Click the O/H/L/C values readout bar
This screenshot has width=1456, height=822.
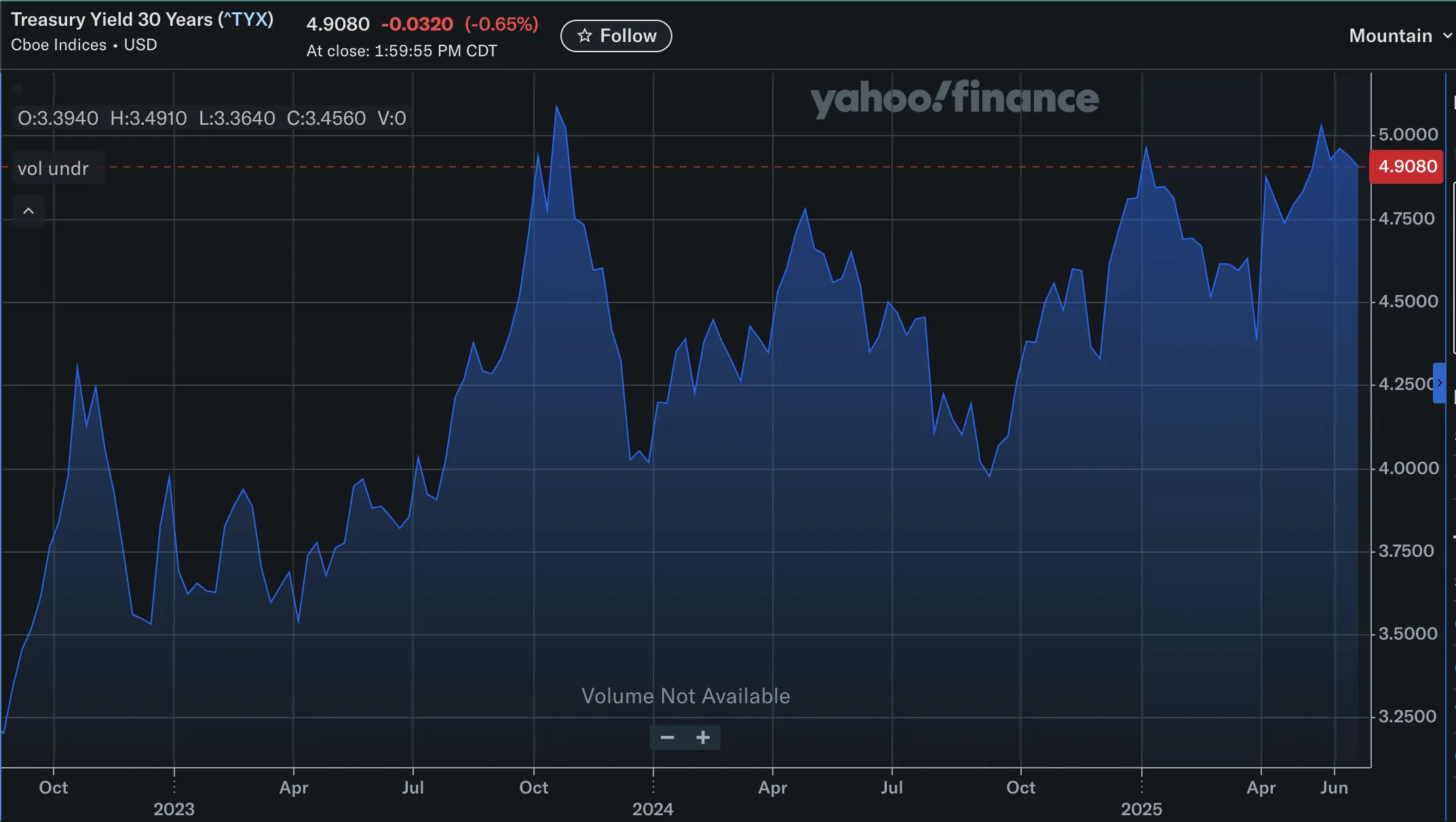point(212,119)
